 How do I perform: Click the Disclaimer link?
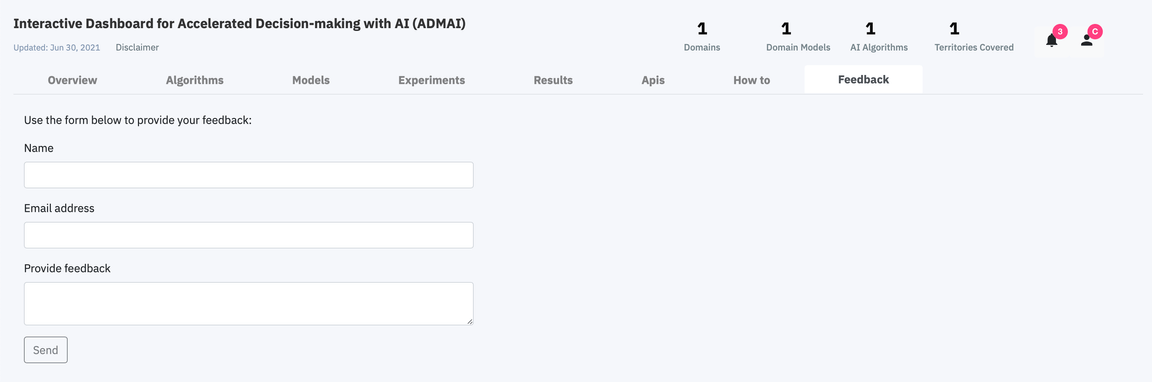click(x=137, y=47)
